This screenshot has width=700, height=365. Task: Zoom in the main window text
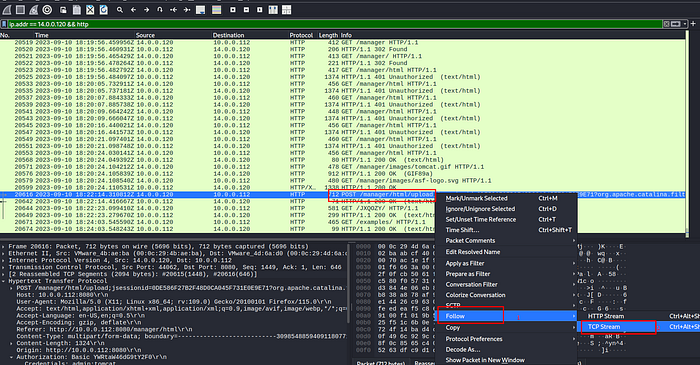click(x=233, y=9)
